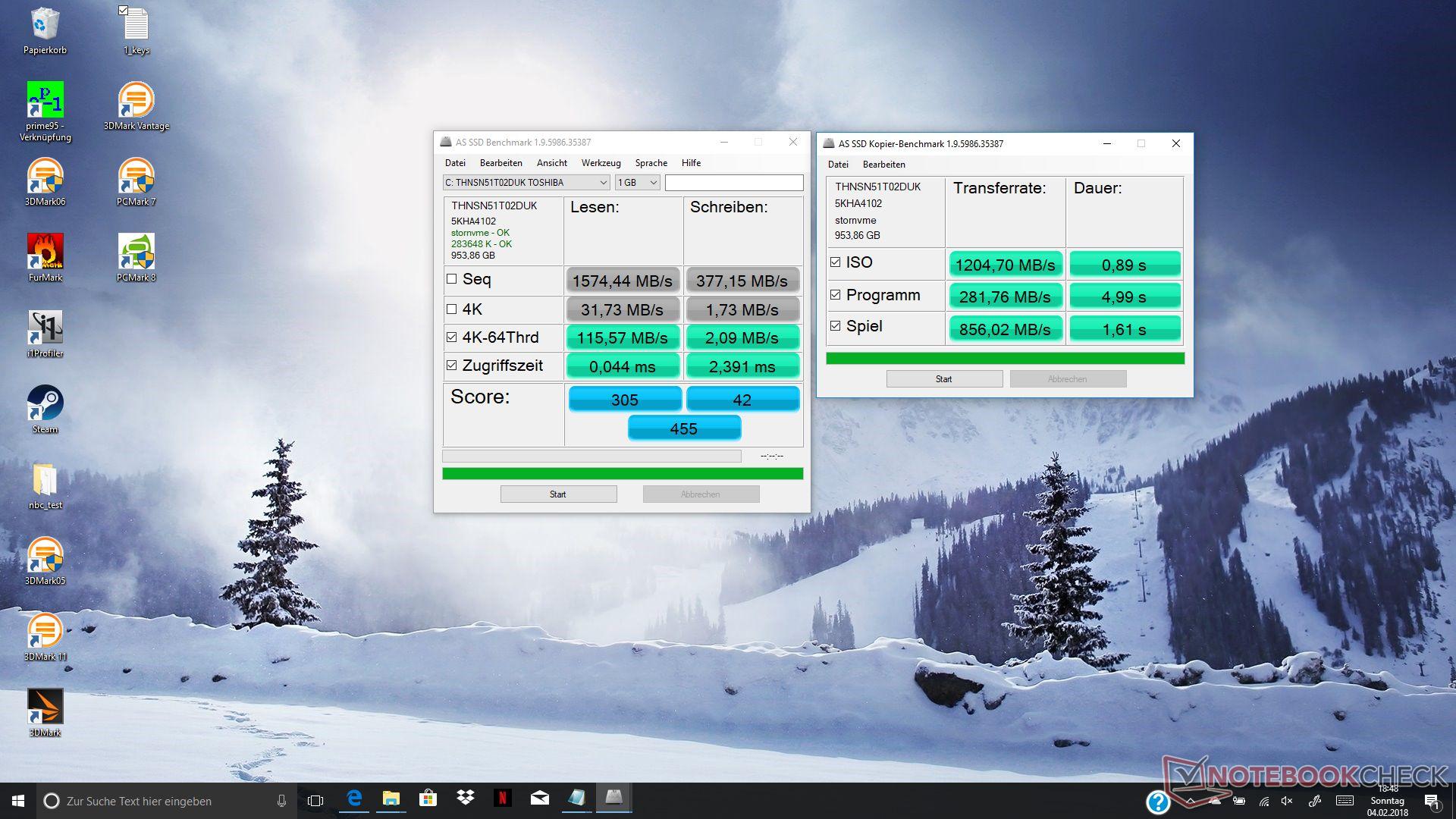
Task: Enable the Seq benchmark checkbox
Action: 452,279
